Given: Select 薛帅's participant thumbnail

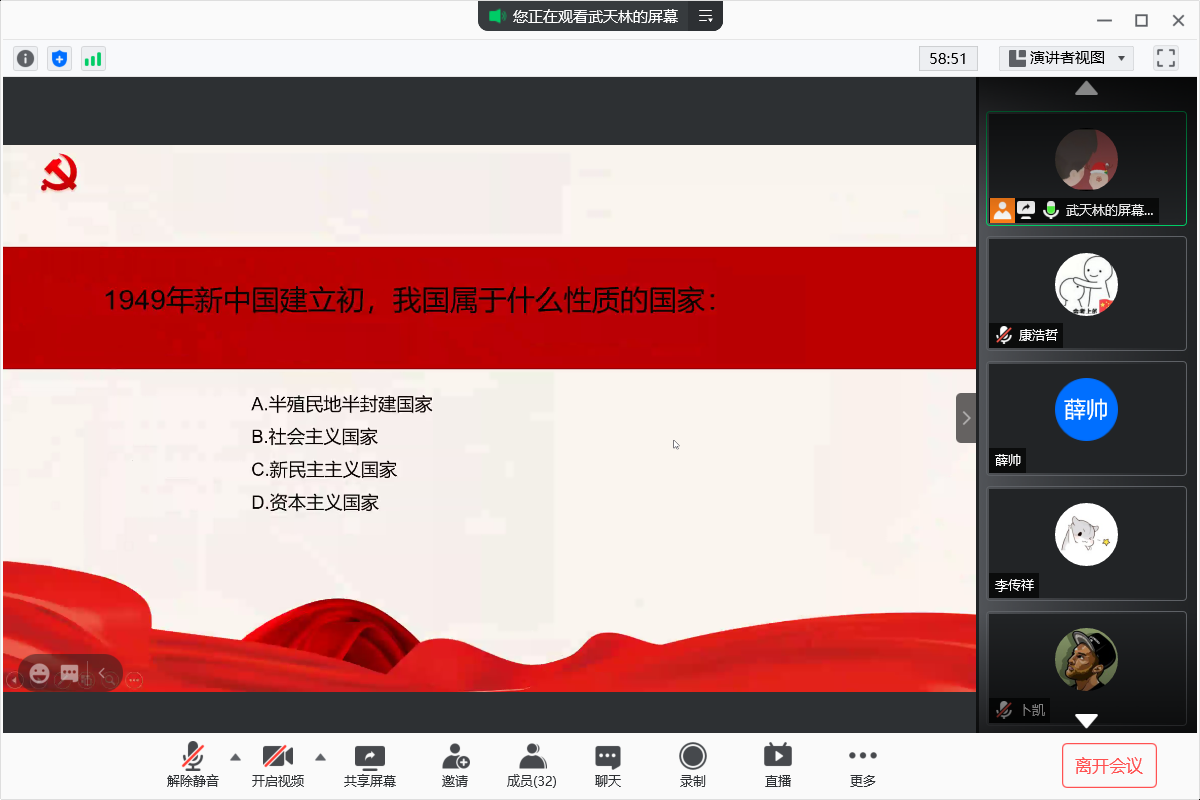Looking at the screenshot, I should (1086, 418).
